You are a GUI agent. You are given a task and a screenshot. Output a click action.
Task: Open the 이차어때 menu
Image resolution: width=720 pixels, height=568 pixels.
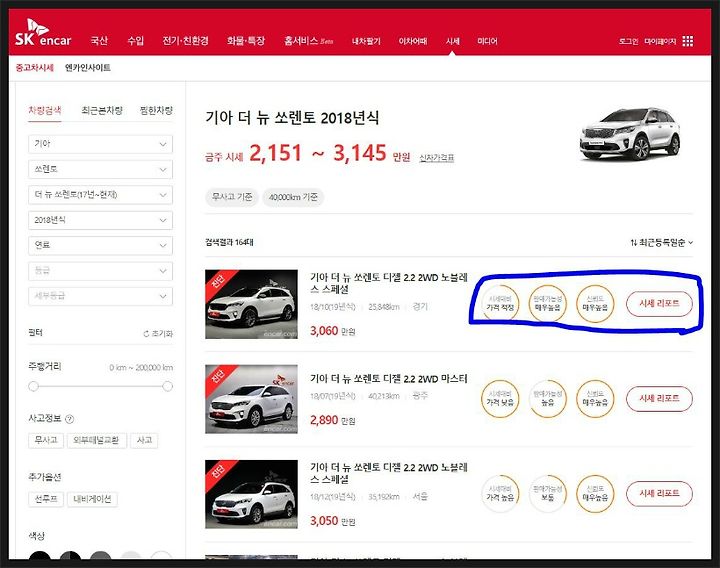tap(413, 41)
